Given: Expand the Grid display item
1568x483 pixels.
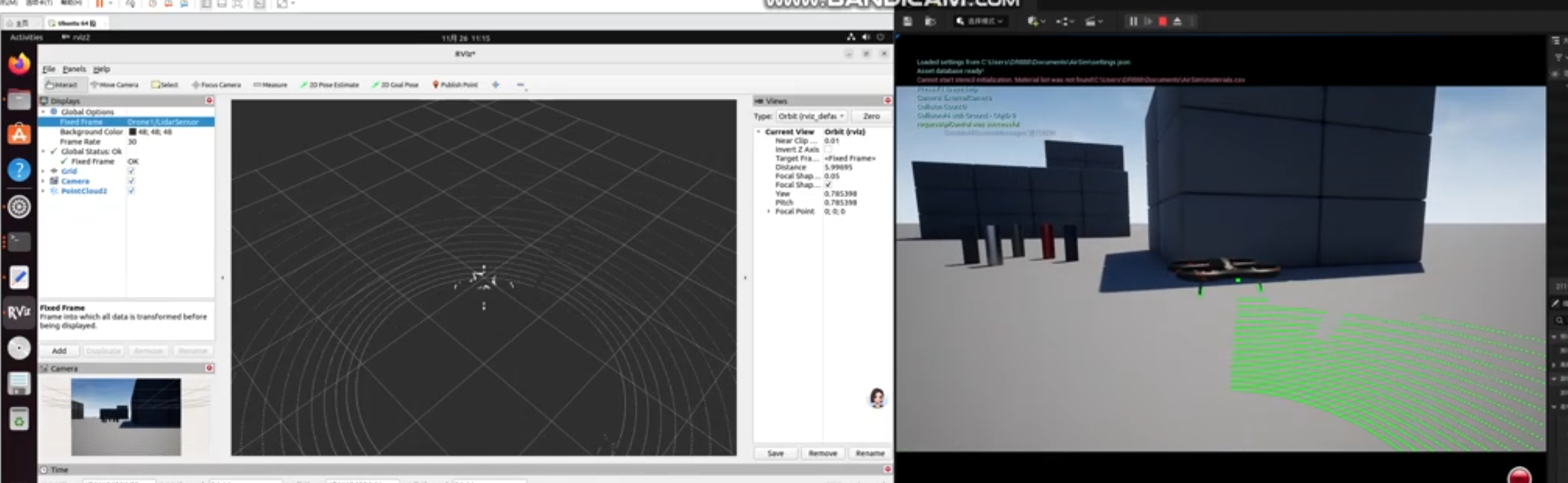Looking at the screenshot, I should (x=43, y=171).
